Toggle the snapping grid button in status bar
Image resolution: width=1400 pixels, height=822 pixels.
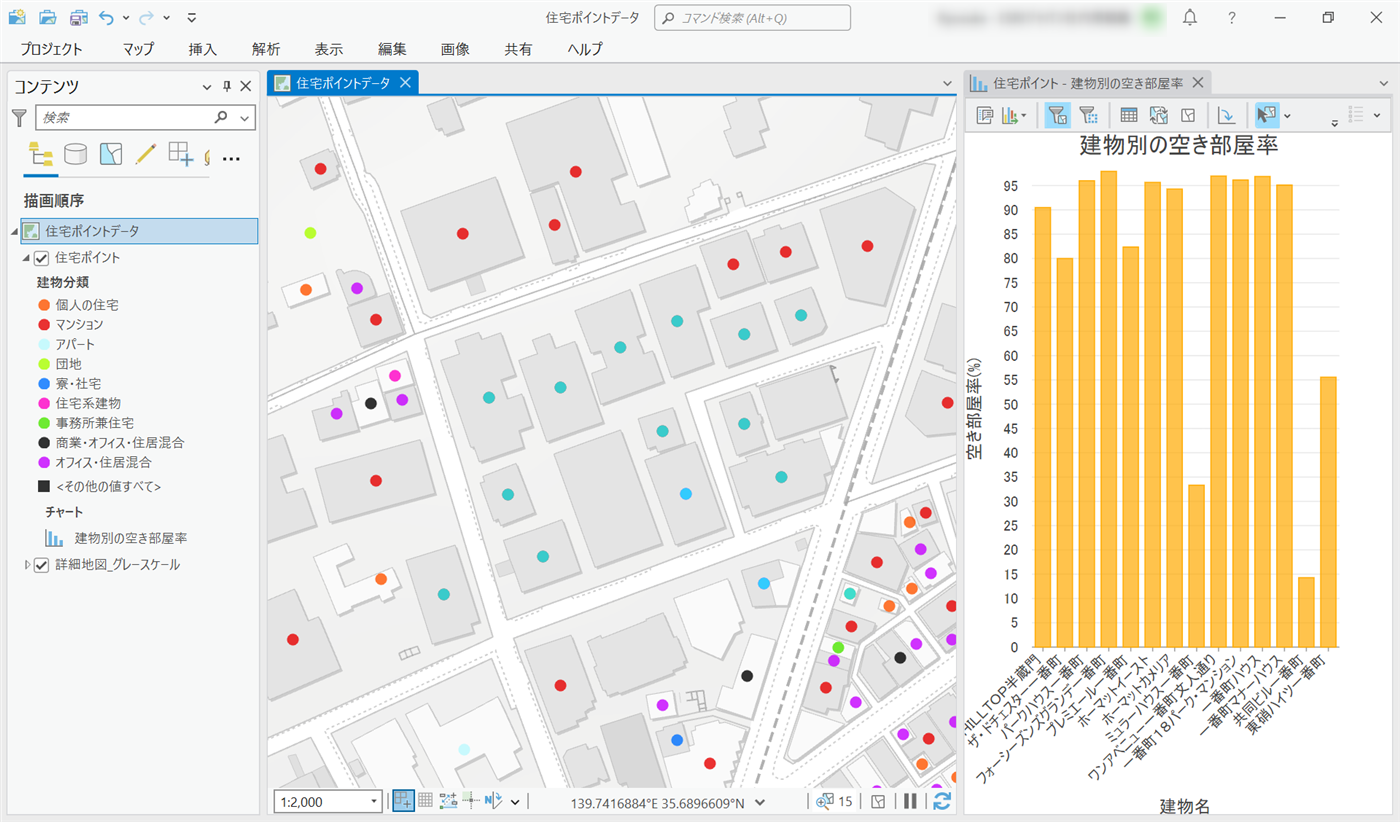pyautogui.click(x=425, y=801)
